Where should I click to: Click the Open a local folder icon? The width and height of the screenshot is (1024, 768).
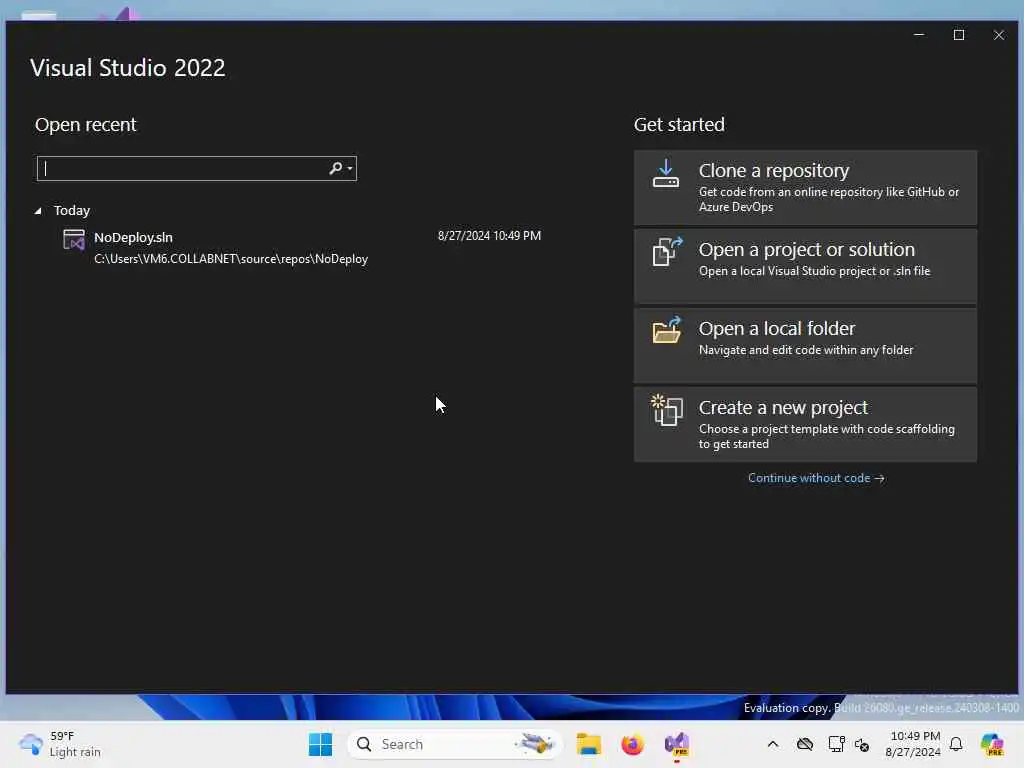click(x=667, y=330)
